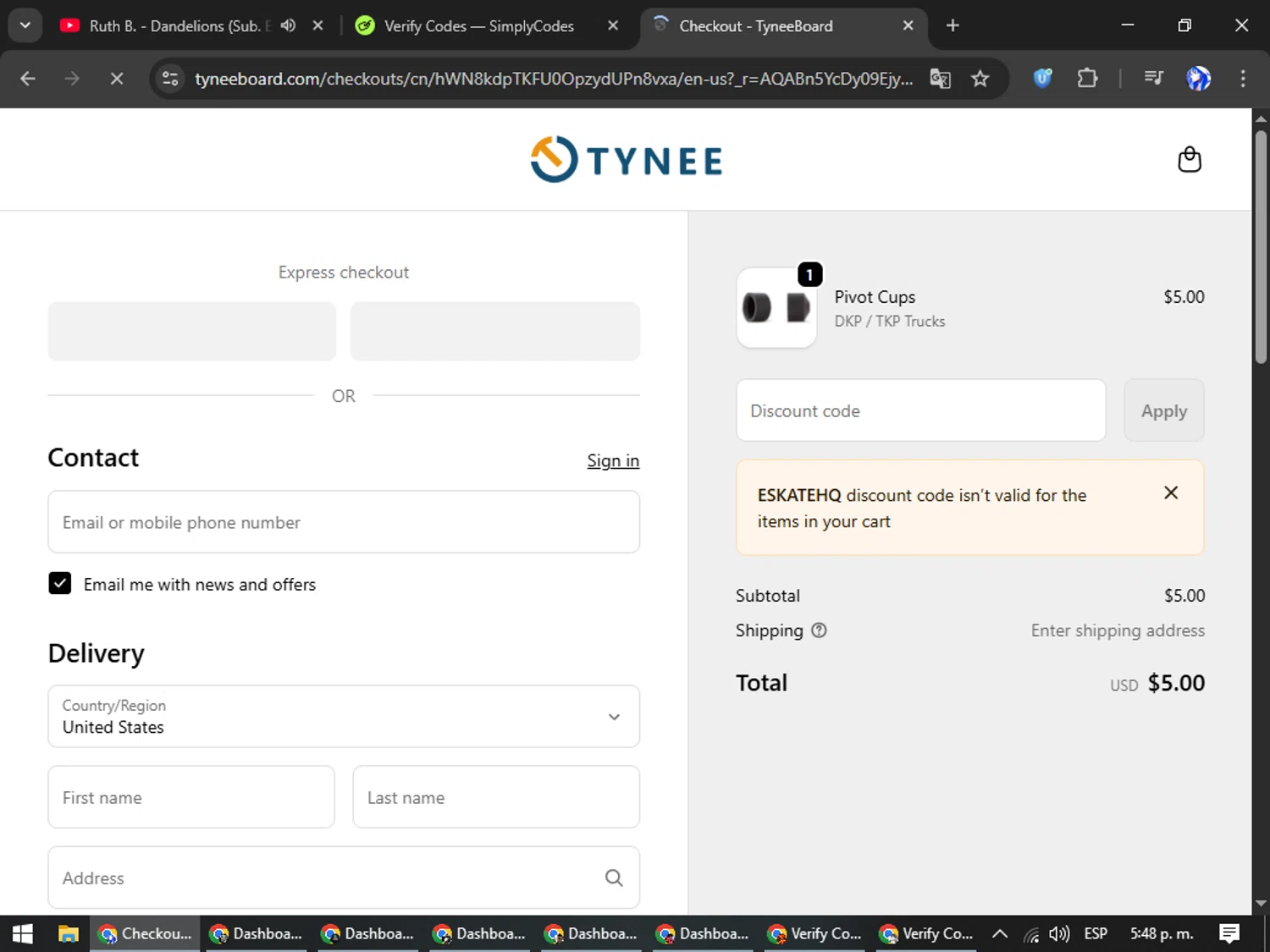Image resolution: width=1270 pixels, height=952 pixels.
Task: Focus the Email or mobile phone number field
Action: [x=344, y=522]
